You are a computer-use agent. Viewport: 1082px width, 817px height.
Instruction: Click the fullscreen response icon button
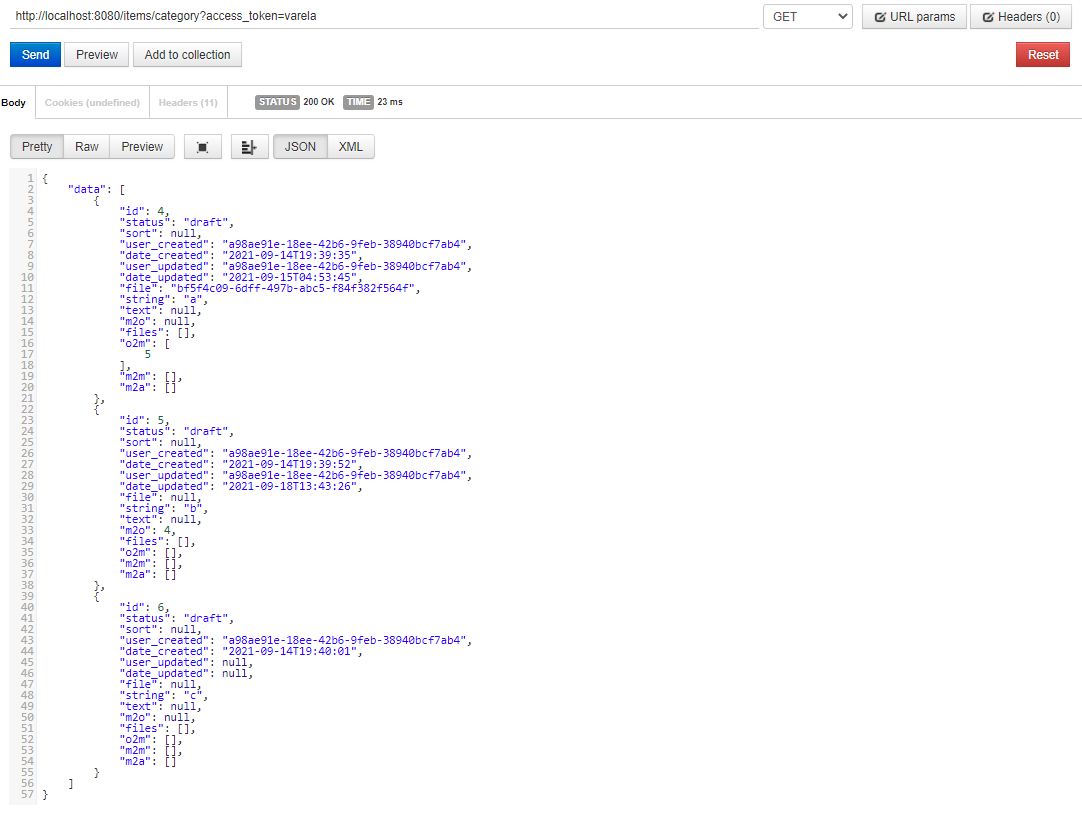click(203, 147)
